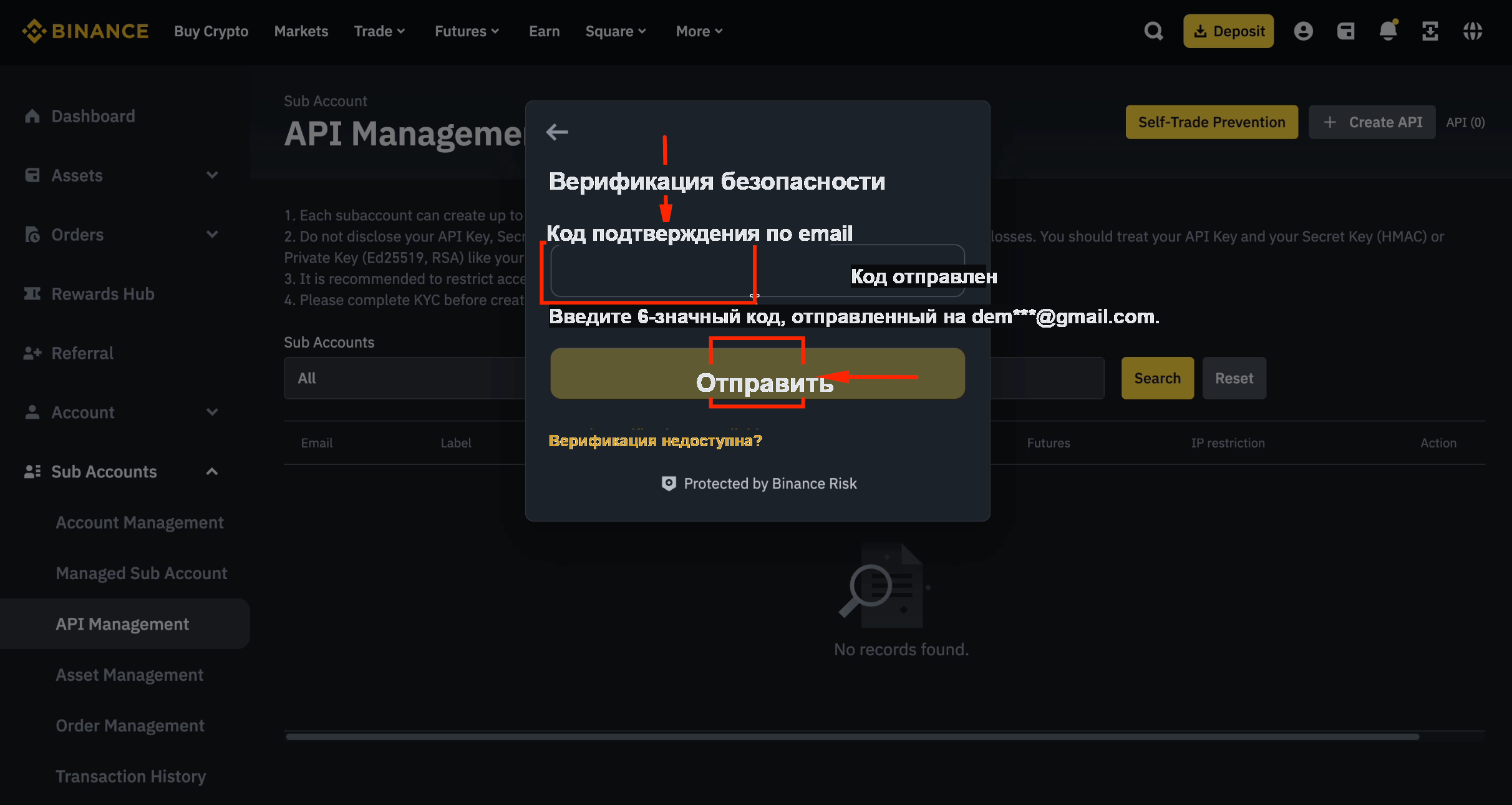1512x805 pixels.
Task: Click the IP restriction column header
Action: [x=1228, y=443]
